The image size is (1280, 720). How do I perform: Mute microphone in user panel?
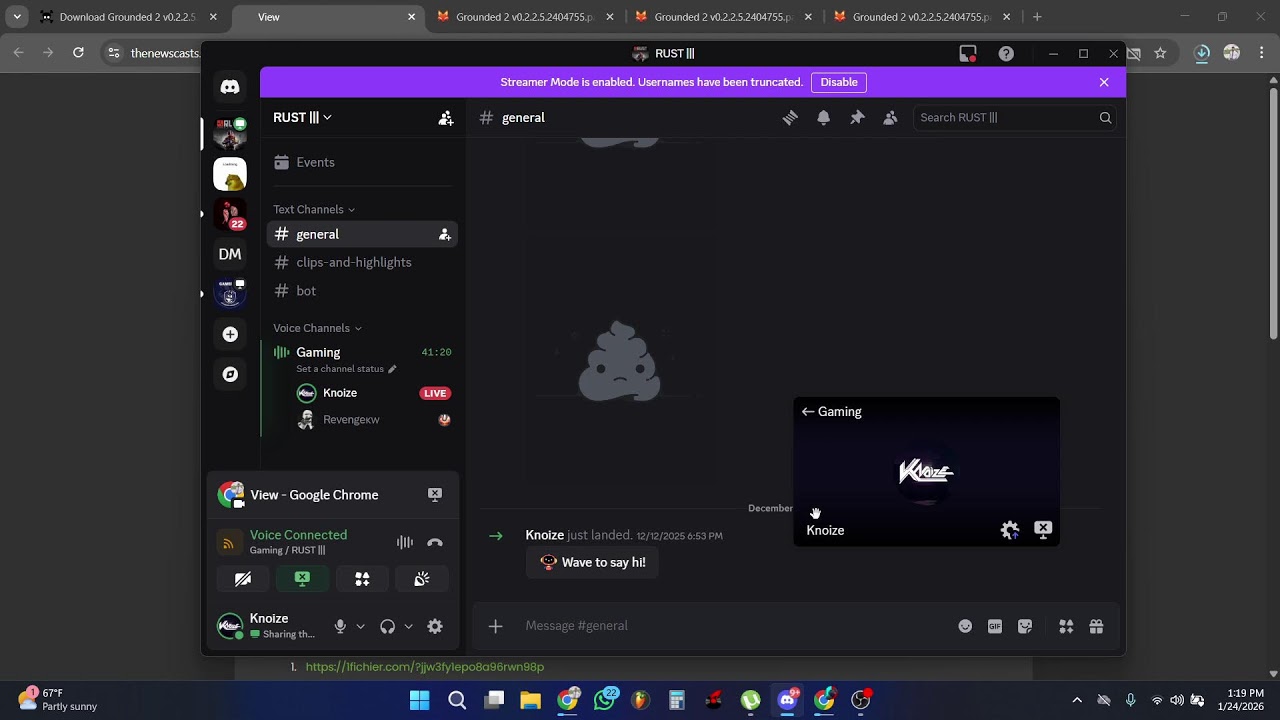340,626
